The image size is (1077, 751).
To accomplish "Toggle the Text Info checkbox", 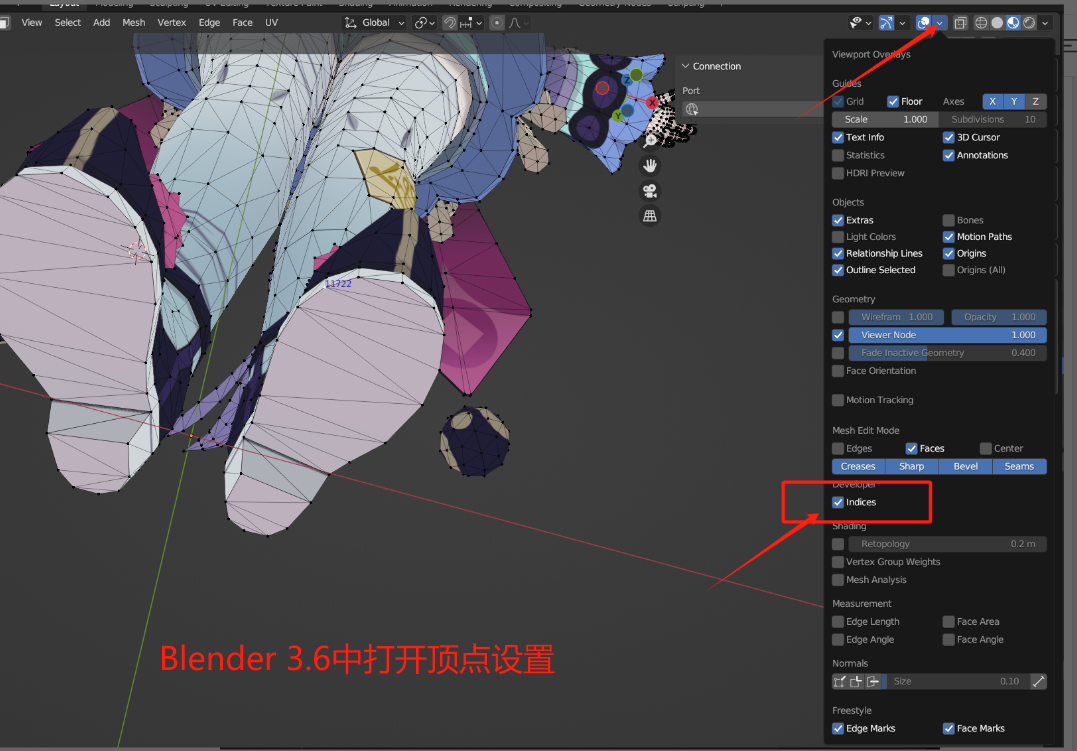I will (x=838, y=137).
